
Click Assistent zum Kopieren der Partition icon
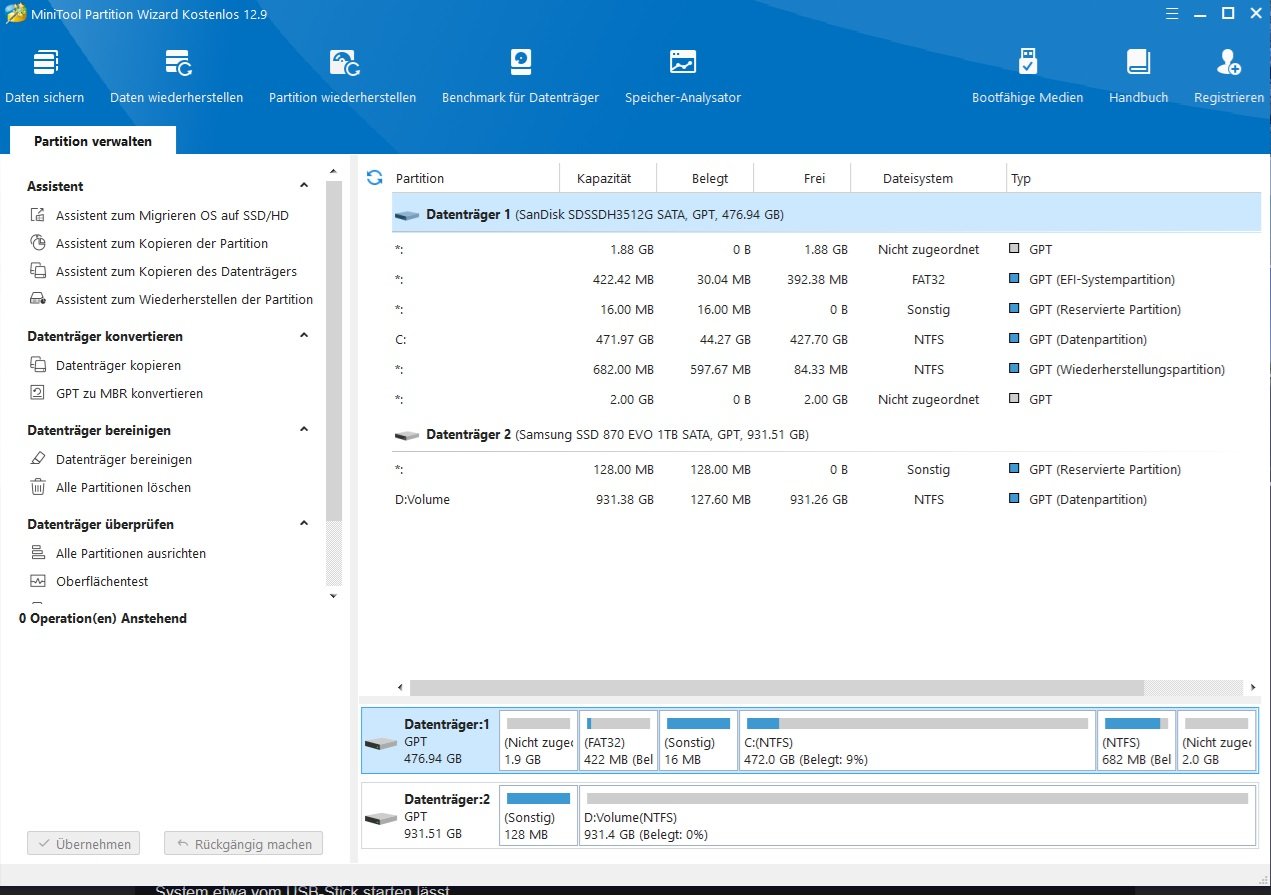click(x=38, y=243)
